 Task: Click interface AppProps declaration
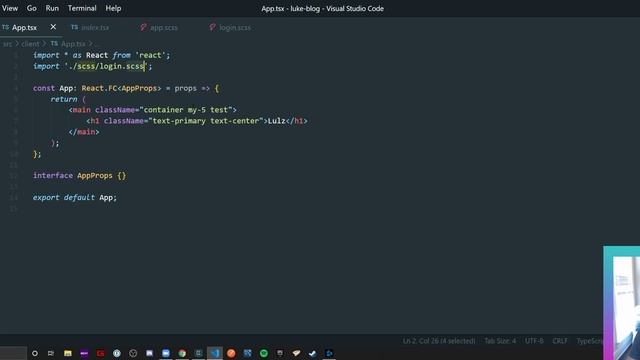pos(79,176)
